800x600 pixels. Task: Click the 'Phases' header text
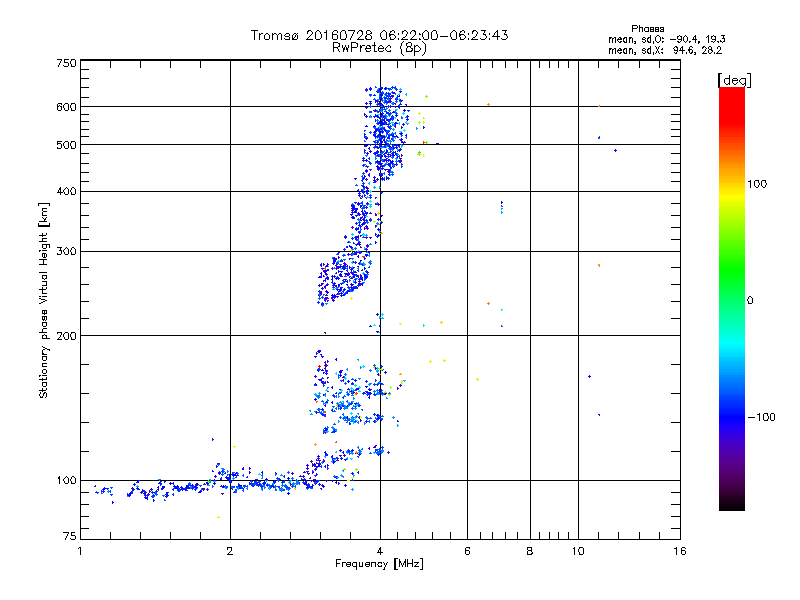pyautogui.click(x=647, y=29)
